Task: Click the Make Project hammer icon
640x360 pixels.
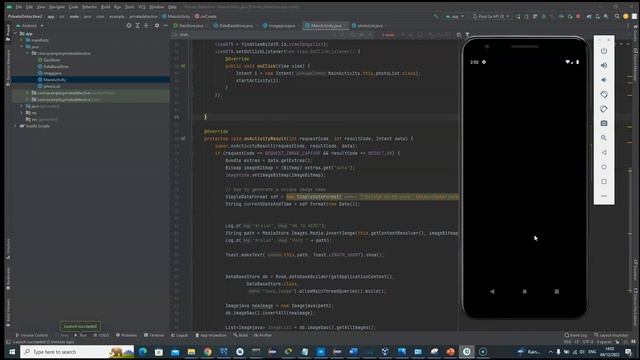Action: tap(436, 16)
